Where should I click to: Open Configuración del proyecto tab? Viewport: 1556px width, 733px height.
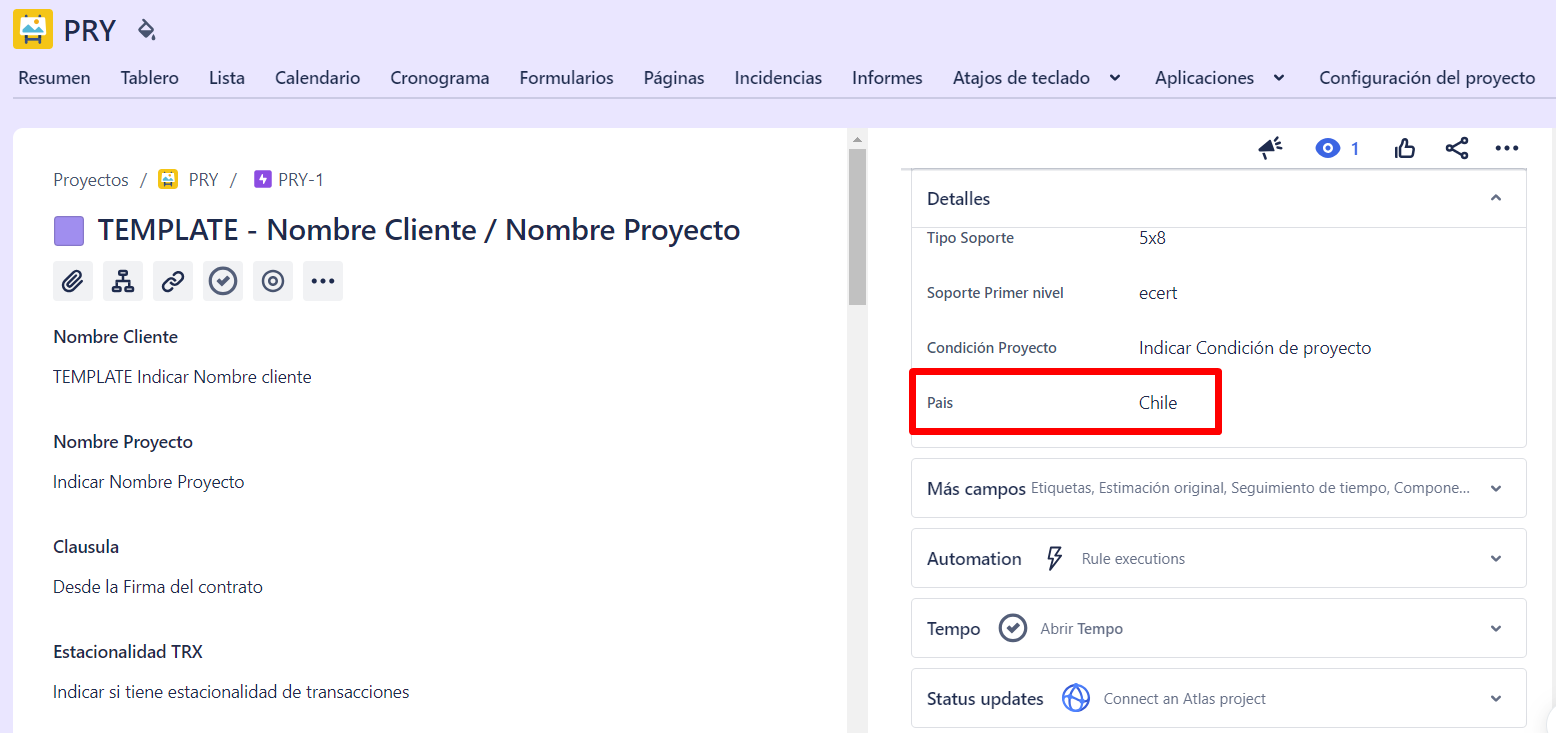coord(1427,78)
